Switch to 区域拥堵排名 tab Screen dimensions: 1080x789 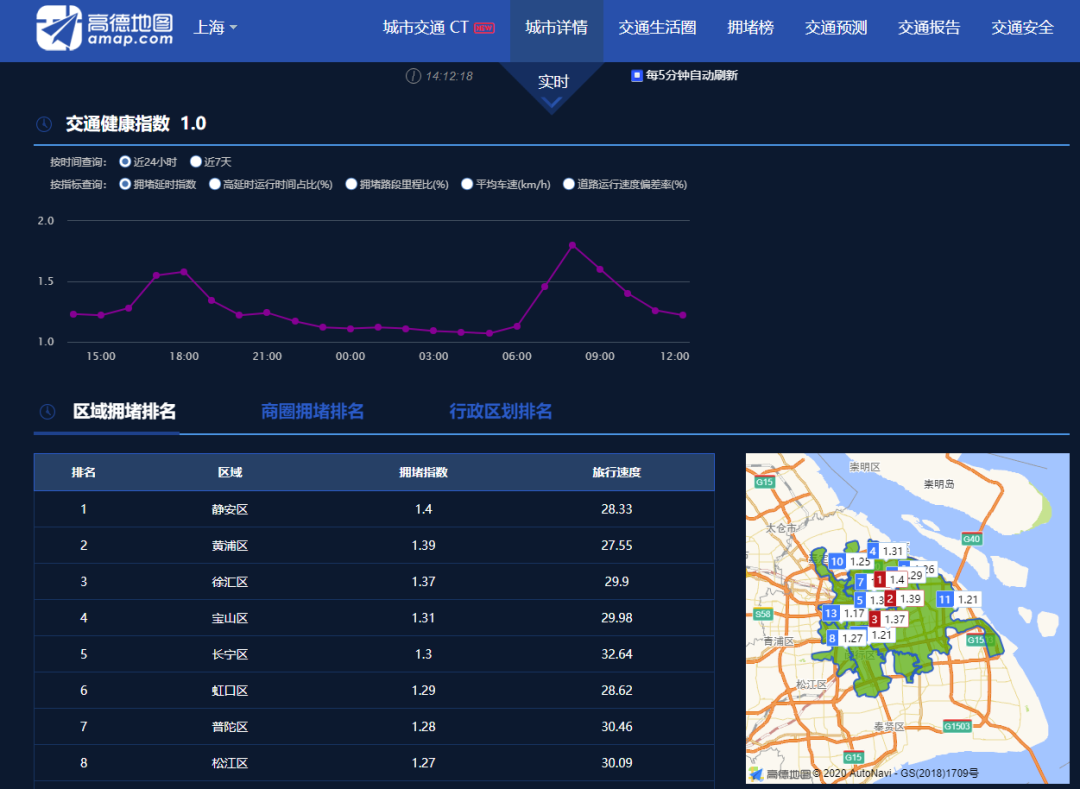pos(125,412)
